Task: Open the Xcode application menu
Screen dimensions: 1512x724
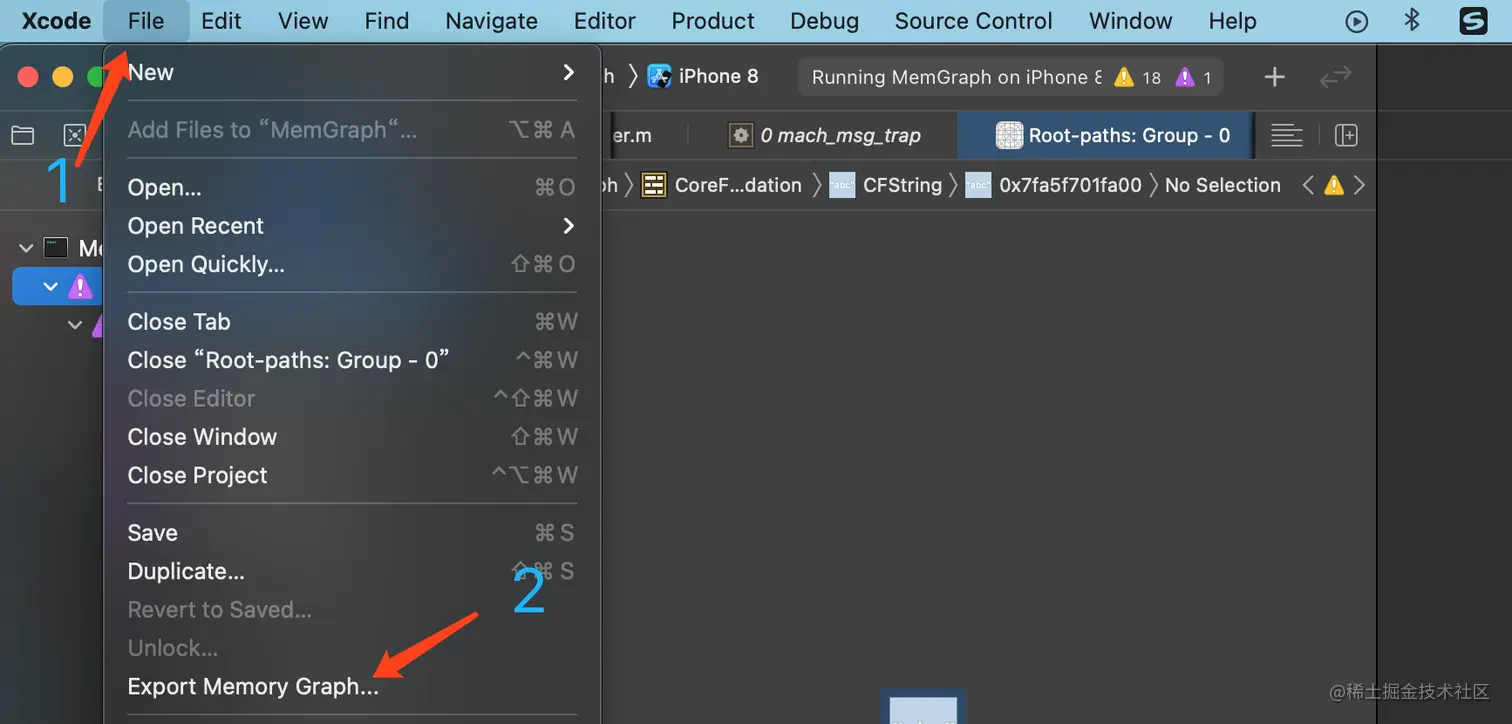Action: pyautogui.click(x=56, y=21)
